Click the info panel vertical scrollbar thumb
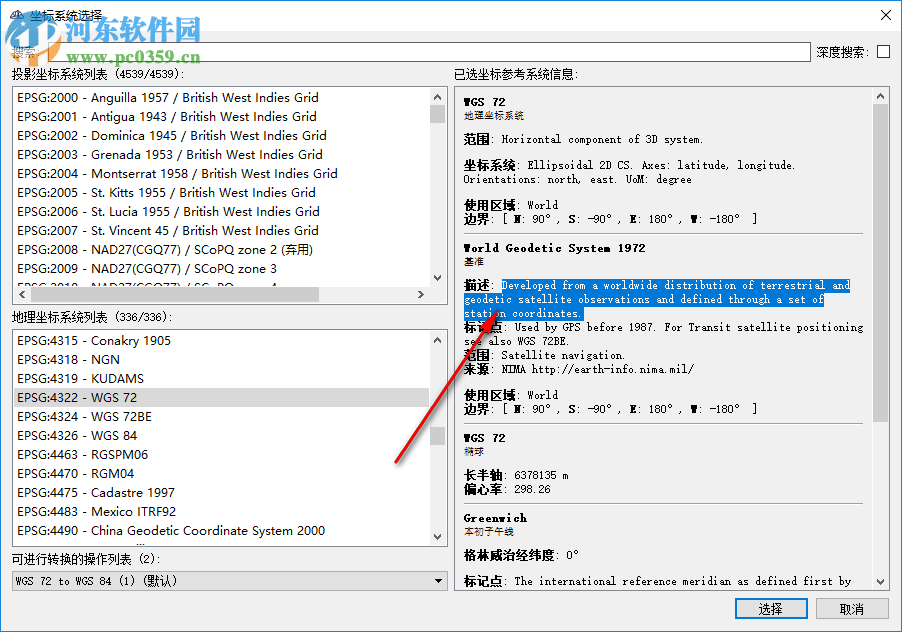This screenshot has height=632, width=902. 880,263
